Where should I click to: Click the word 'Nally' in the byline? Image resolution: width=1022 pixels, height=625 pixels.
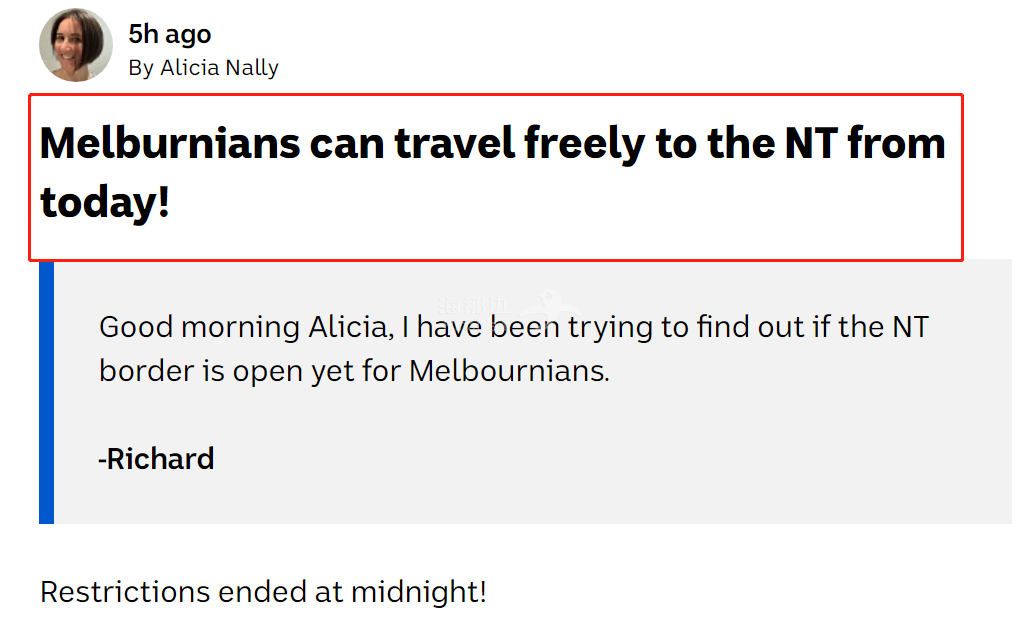pos(252,68)
